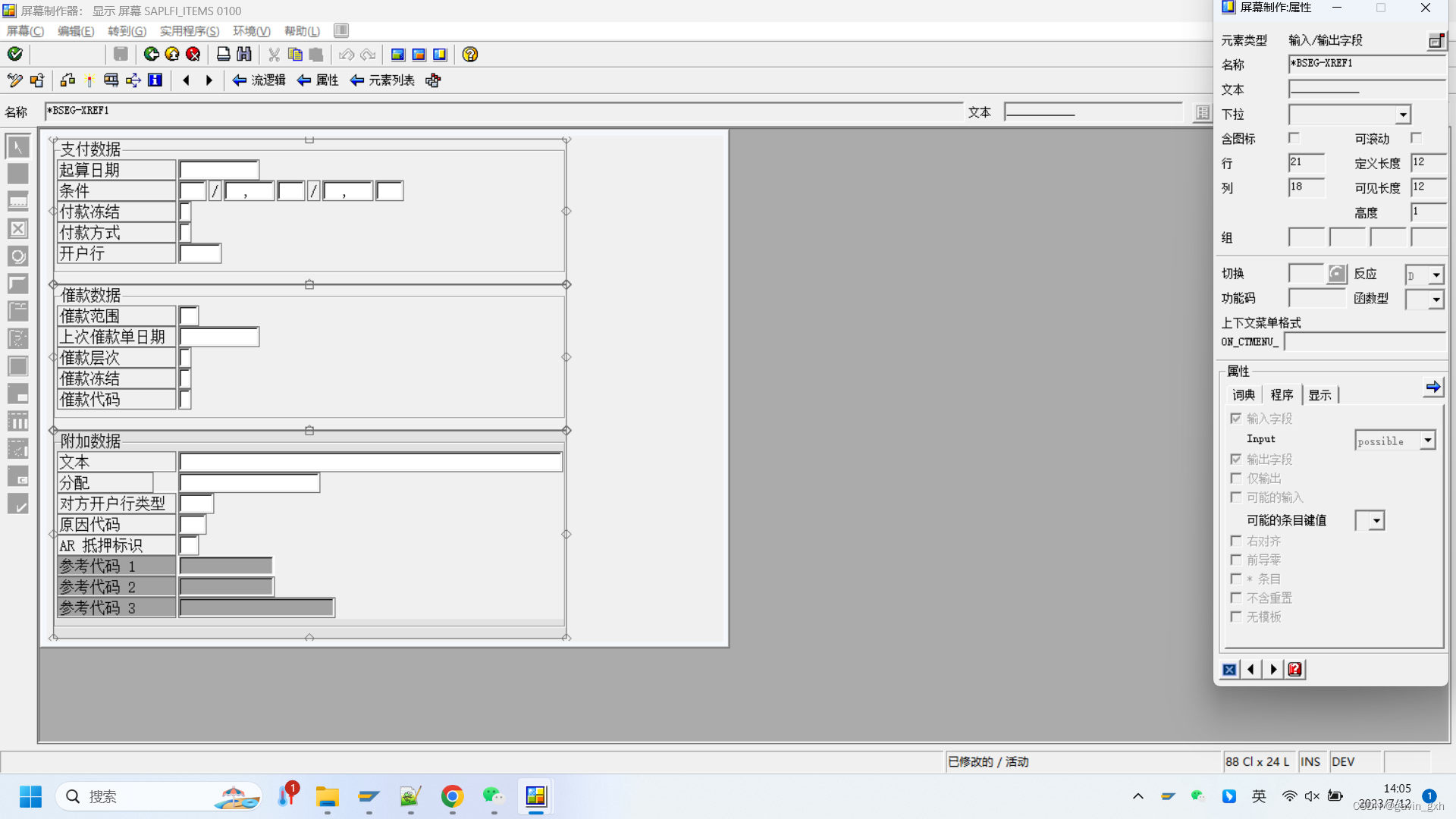Viewport: 1456px width, 819px height.
Task: Open the yellow Help question icon
Action: click(x=470, y=54)
